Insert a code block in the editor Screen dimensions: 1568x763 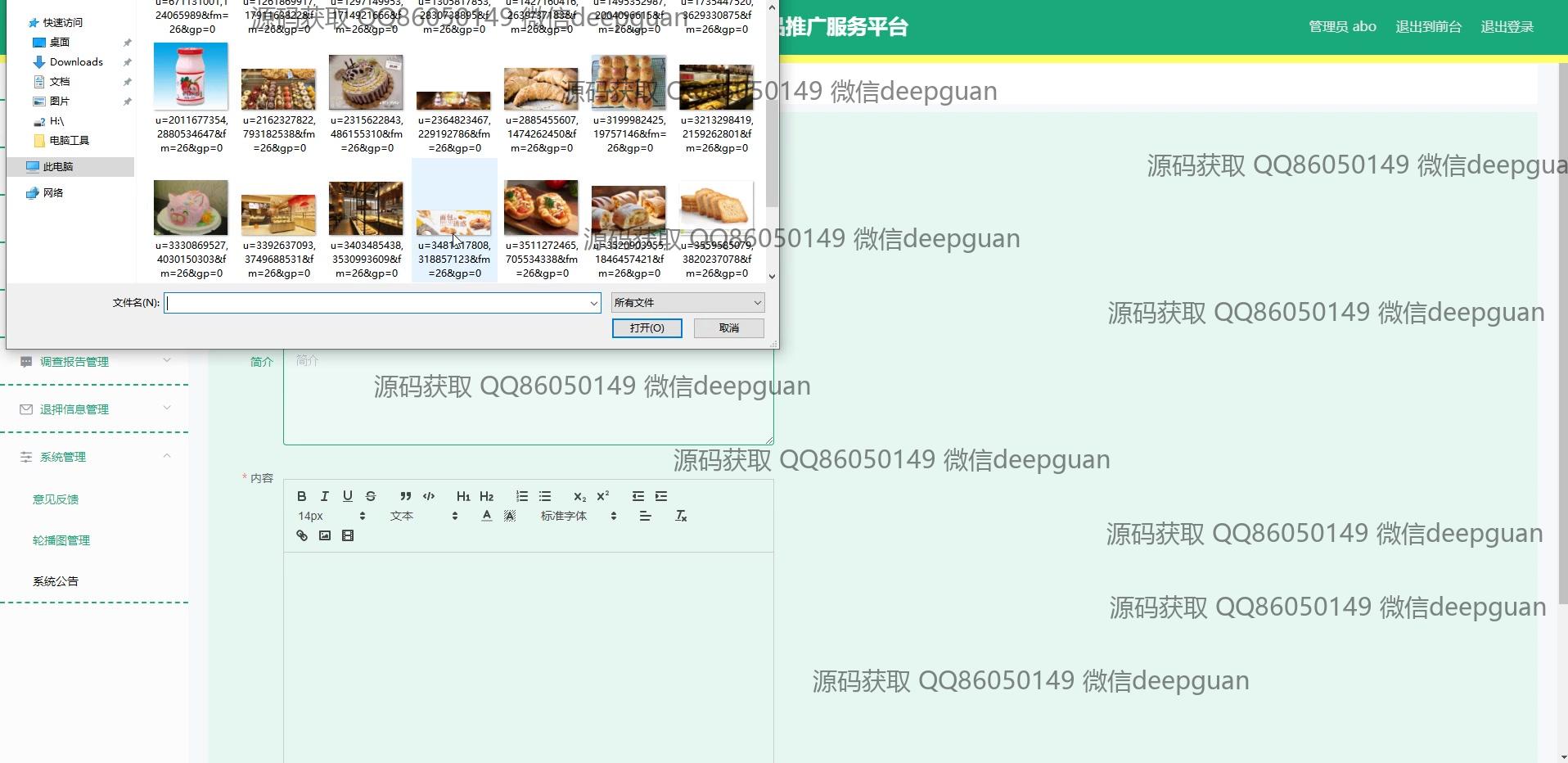[429, 496]
